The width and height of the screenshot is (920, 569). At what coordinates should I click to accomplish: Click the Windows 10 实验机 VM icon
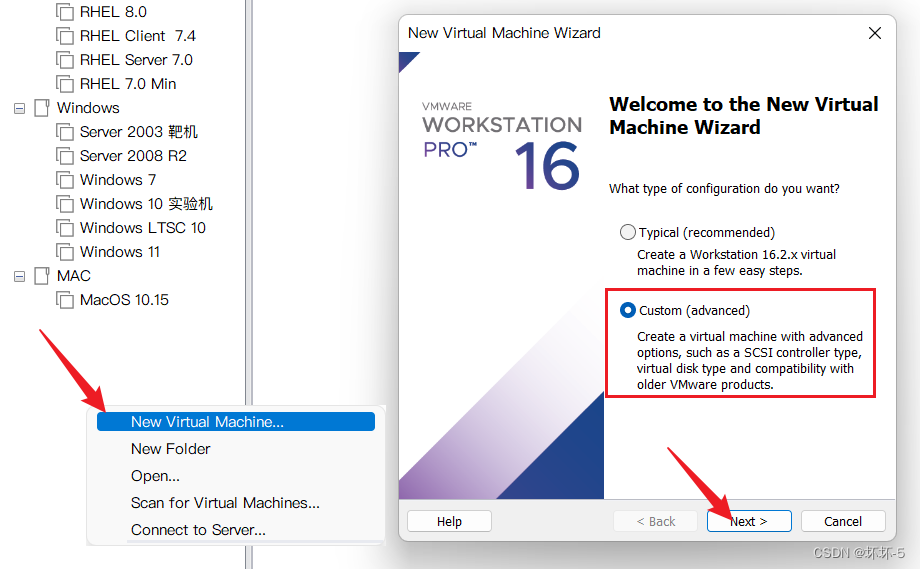click(x=65, y=204)
